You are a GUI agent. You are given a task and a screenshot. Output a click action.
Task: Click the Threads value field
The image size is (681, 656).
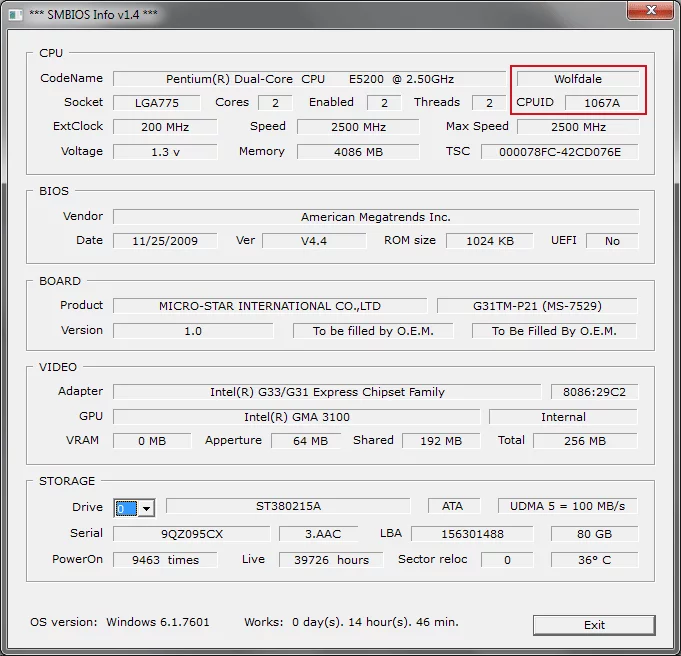point(489,103)
